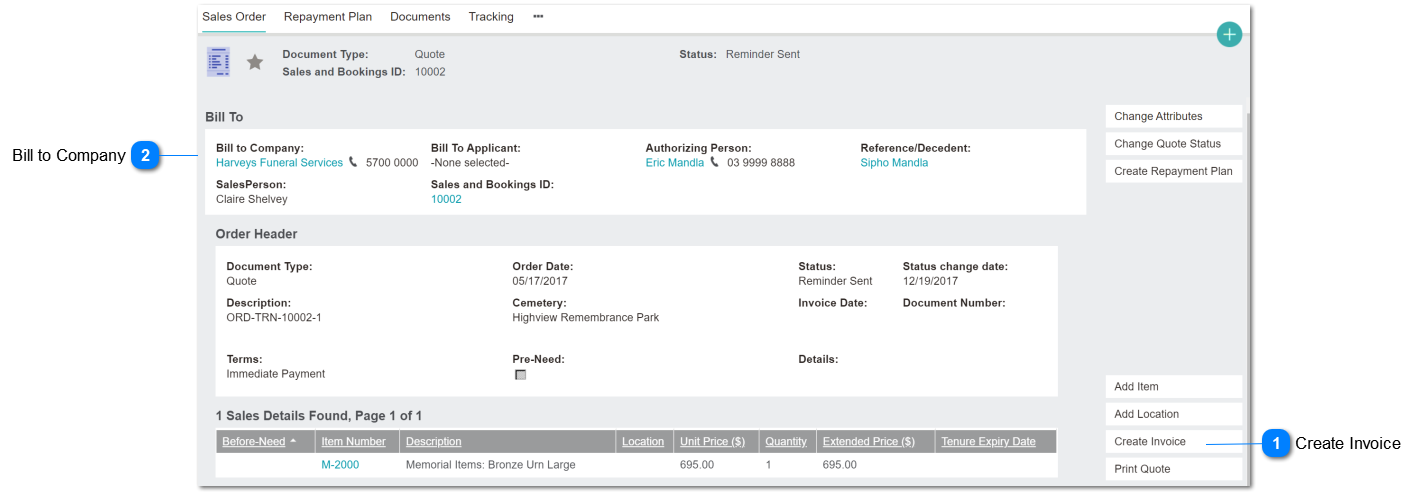Open Harveys Funeral Services company link
This screenshot has width=1417, height=495.
tap(279, 162)
